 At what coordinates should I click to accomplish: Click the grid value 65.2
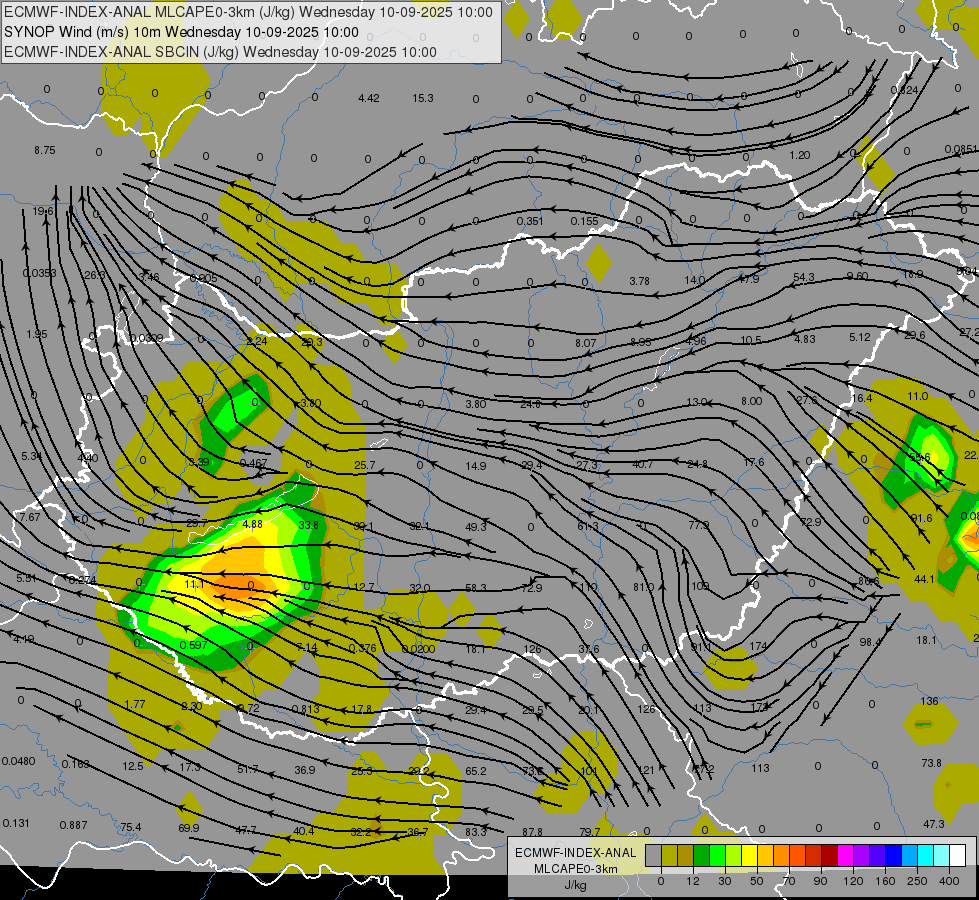(x=476, y=771)
